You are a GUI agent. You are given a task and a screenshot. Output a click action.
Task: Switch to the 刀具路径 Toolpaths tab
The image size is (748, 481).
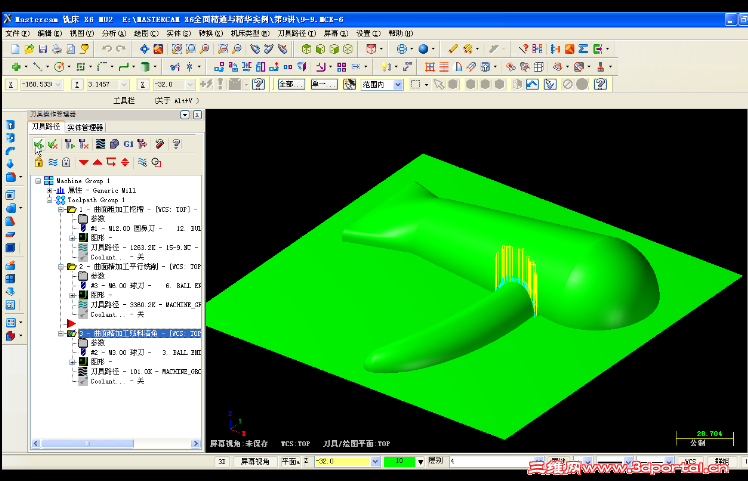click(x=46, y=126)
